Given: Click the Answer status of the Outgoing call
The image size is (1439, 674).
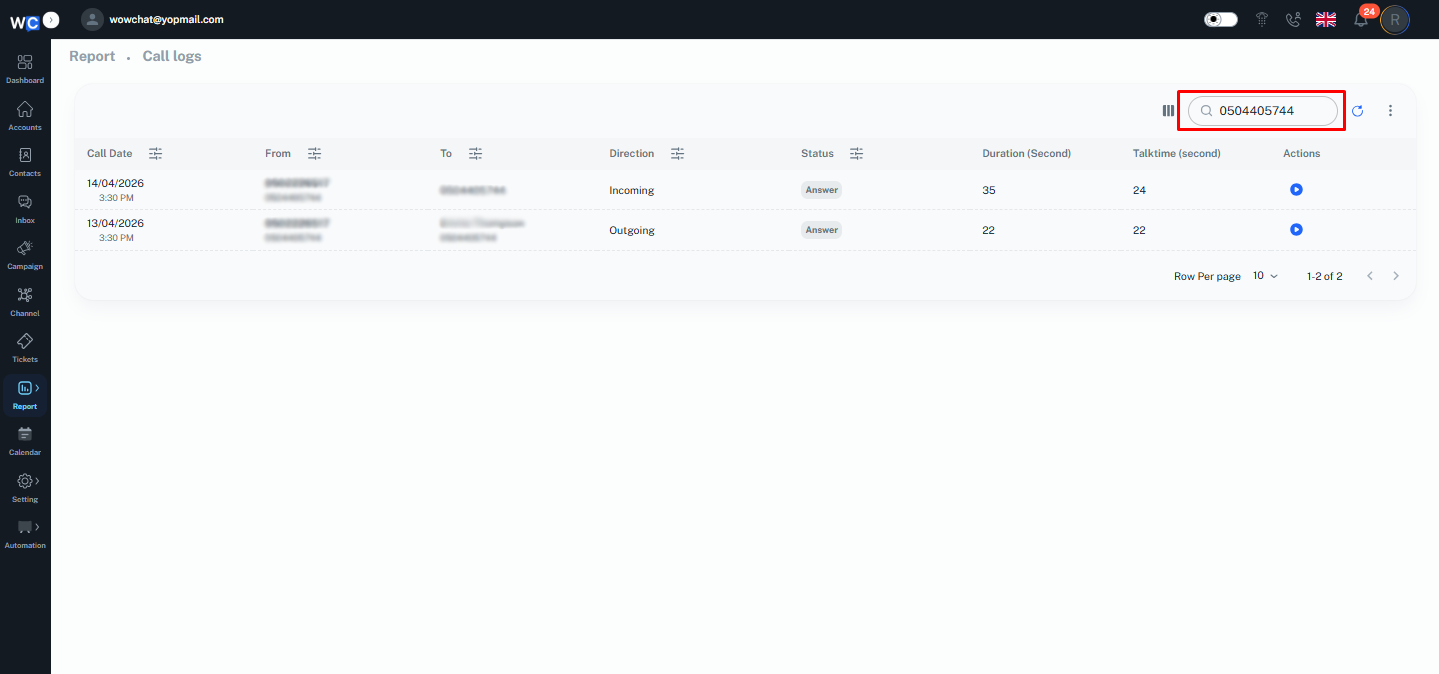Looking at the screenshot, I should [821, 230].
